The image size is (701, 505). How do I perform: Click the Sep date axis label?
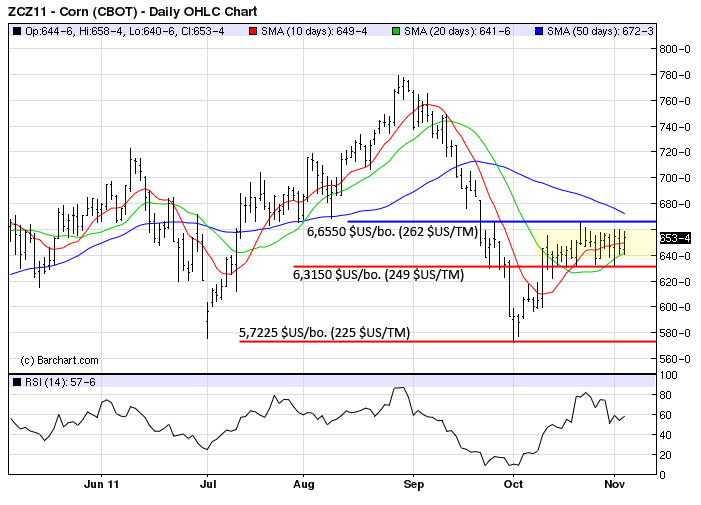tap(414, 484)
